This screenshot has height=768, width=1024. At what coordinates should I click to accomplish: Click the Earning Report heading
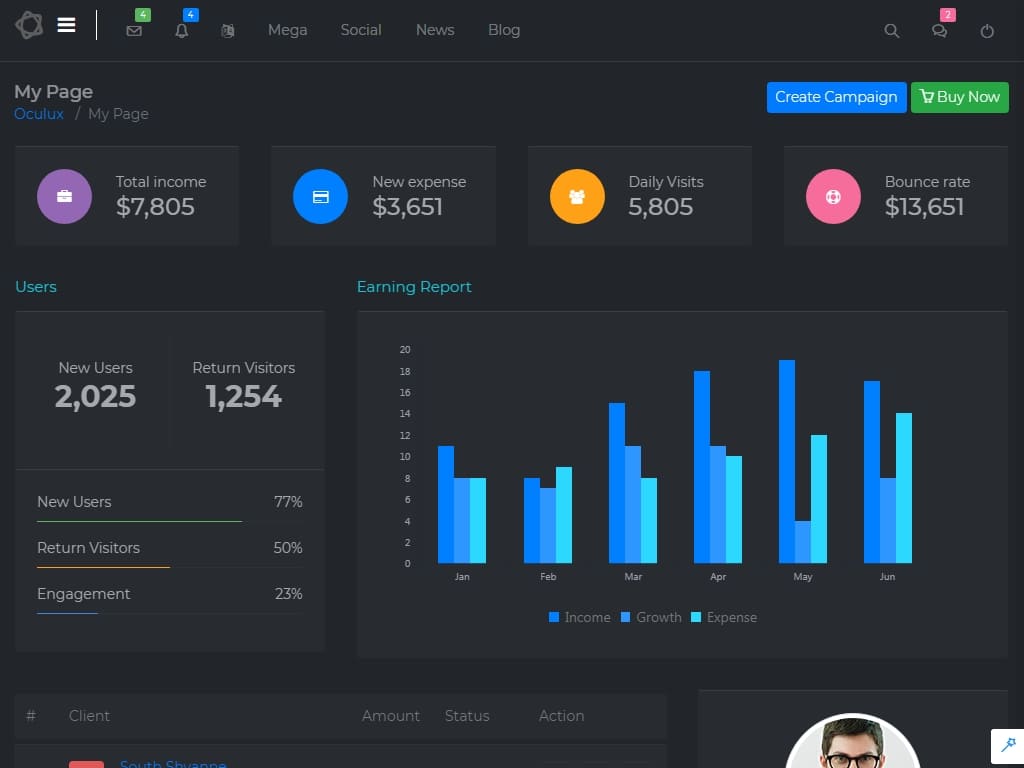pos(414,287)
